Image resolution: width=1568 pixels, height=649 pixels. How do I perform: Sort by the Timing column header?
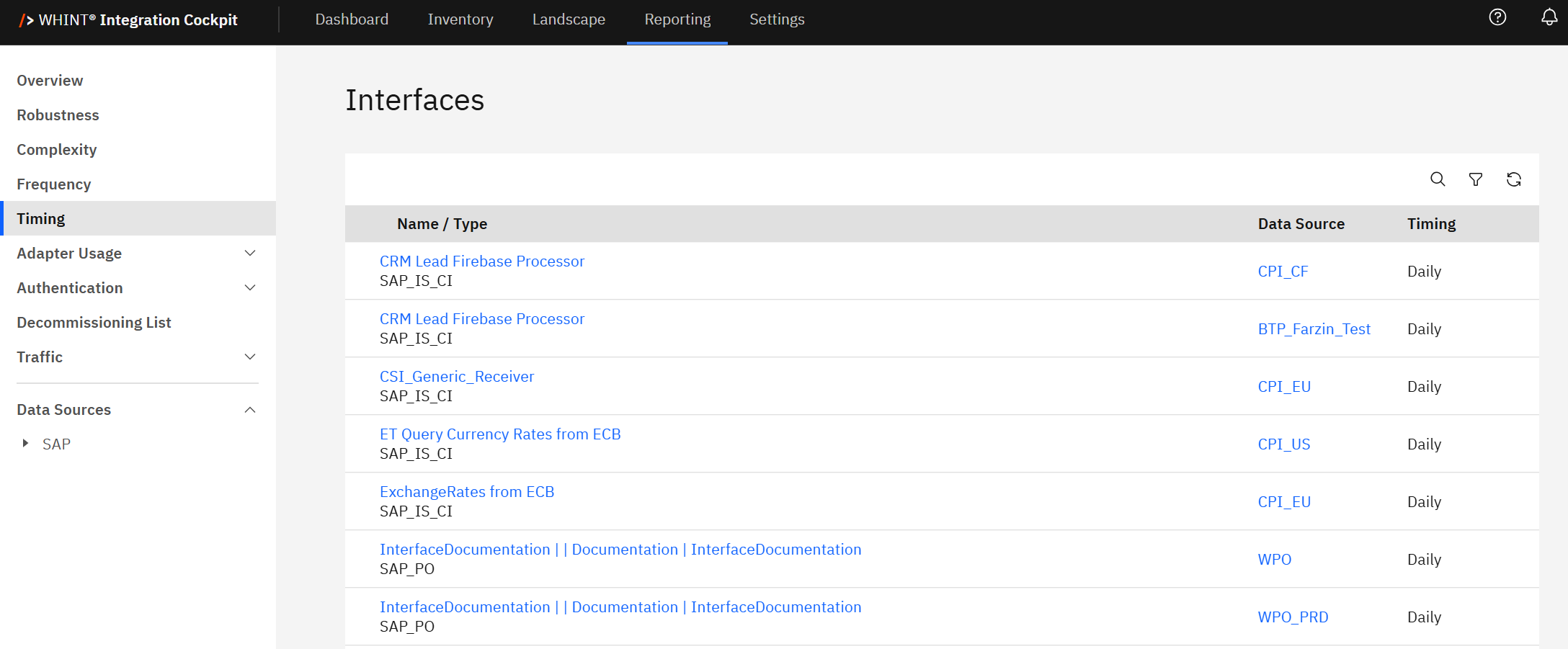pos(1431,224)
